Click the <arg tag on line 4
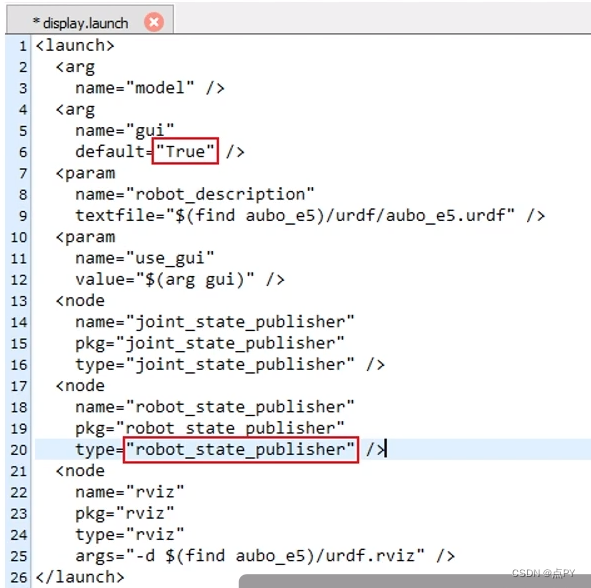Viewport: 591px width, 588px height. coord(75,110)
